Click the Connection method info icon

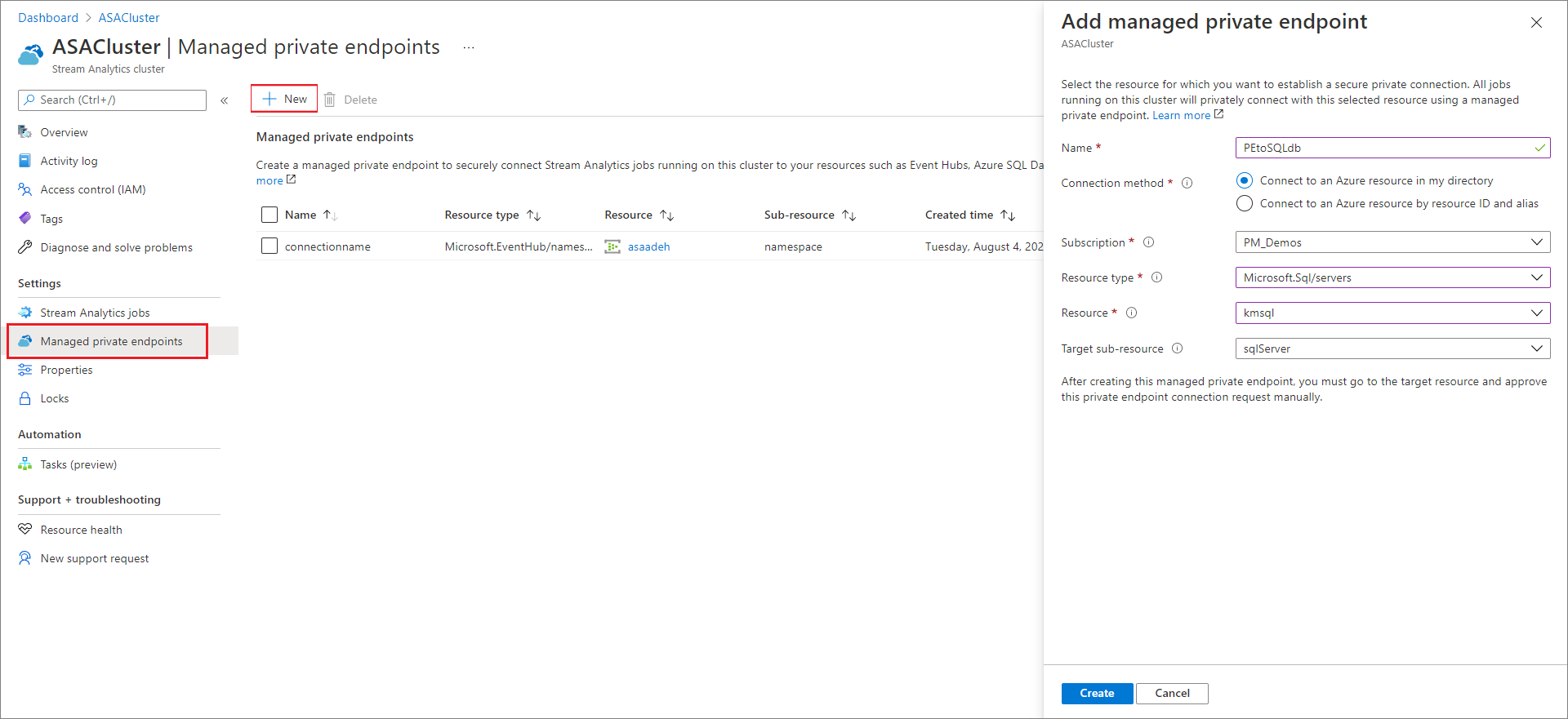(x=1187, y=183)
